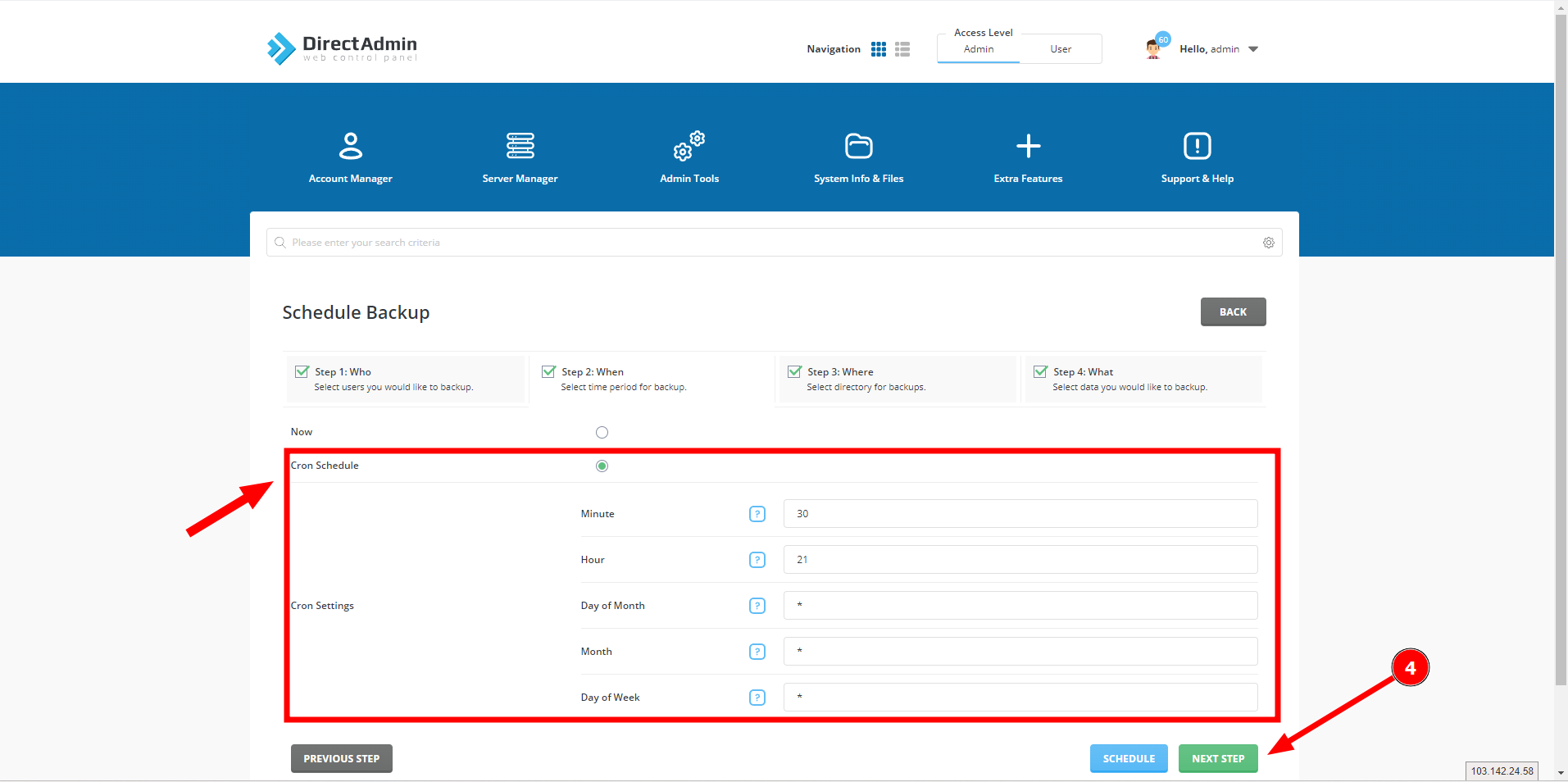Focus the search criteria input
This screenshot has width=1568, height=782.
click(774, 243)
